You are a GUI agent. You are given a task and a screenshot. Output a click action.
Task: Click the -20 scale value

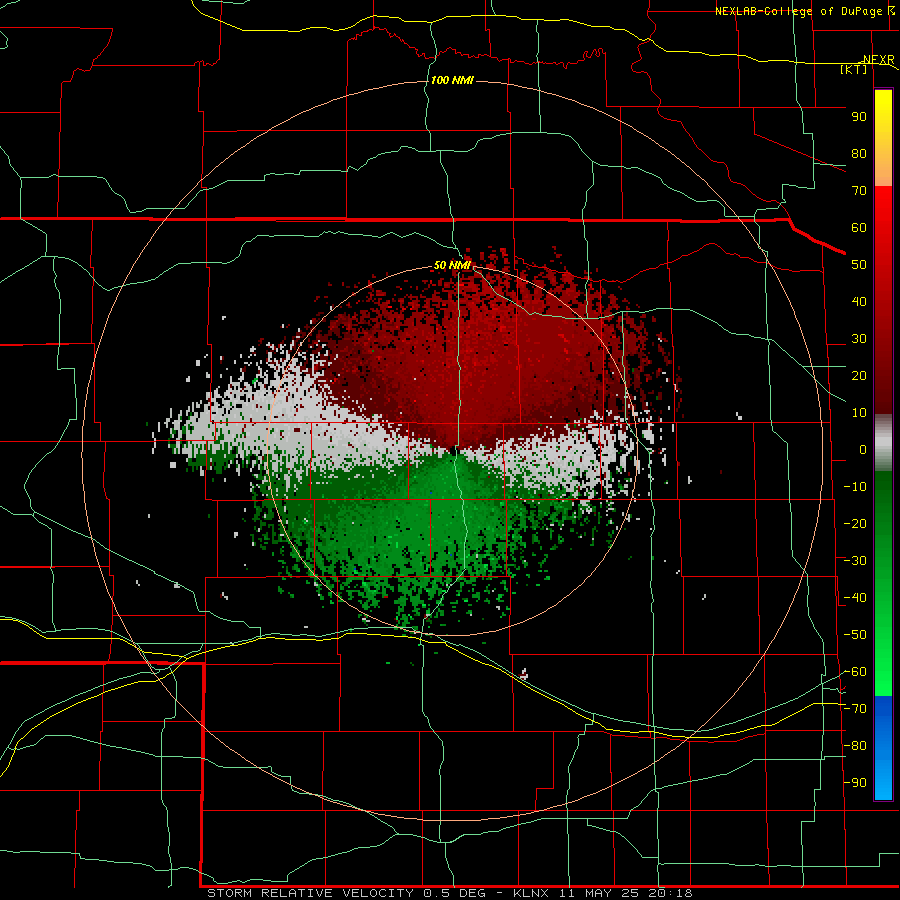[855, 523]
